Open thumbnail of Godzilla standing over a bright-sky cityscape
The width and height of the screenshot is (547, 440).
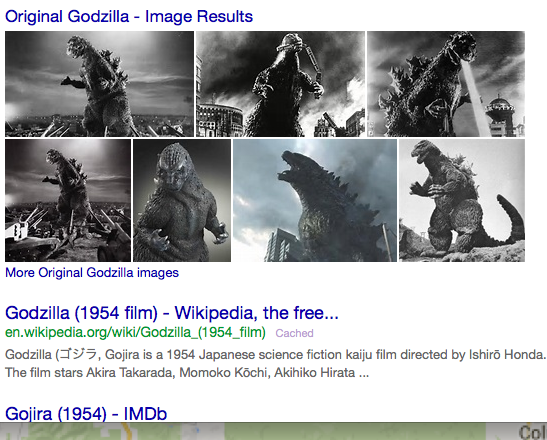(x=99, y=84)
